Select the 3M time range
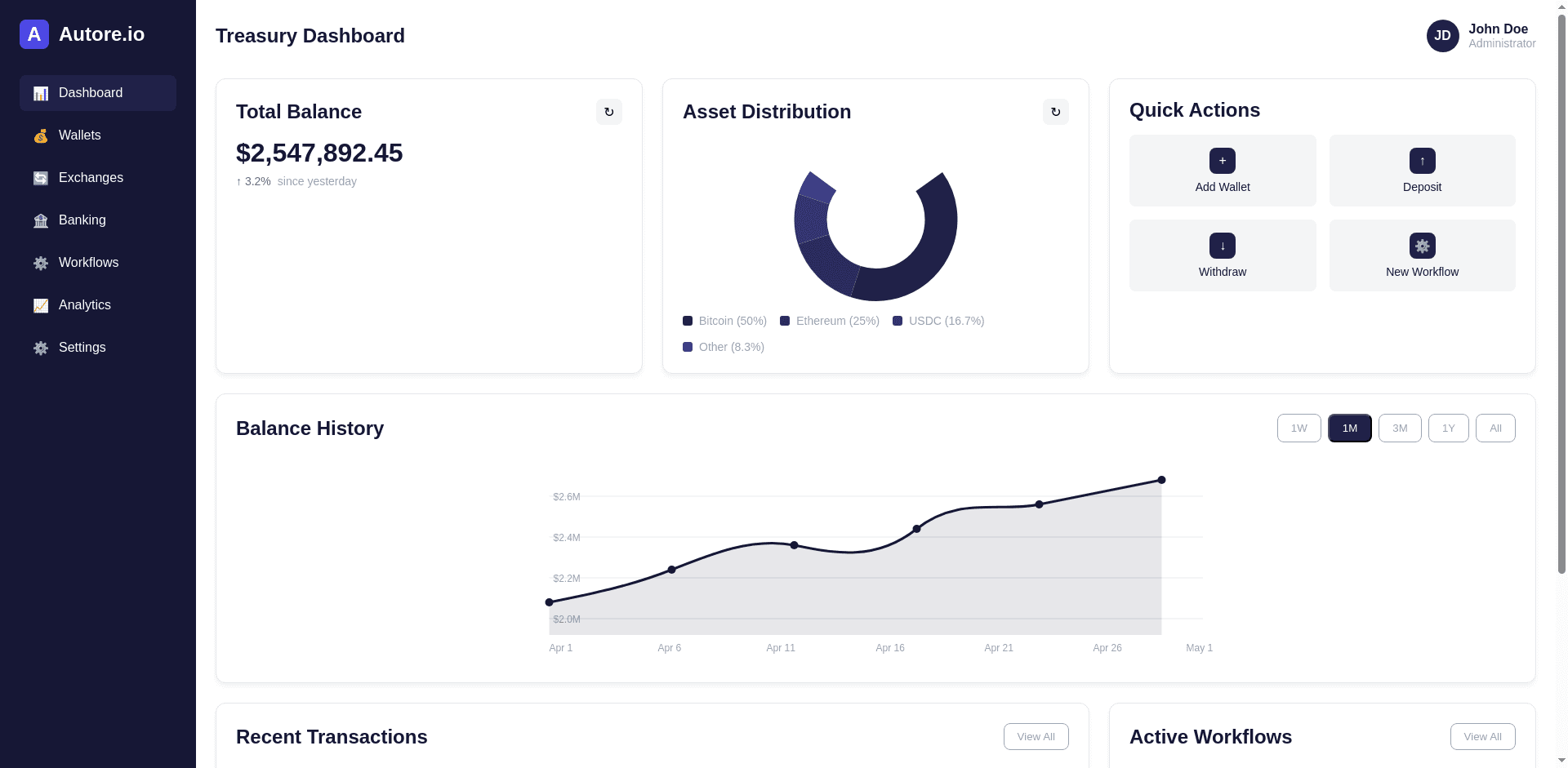1568x768 pixels. (1400, 428)
